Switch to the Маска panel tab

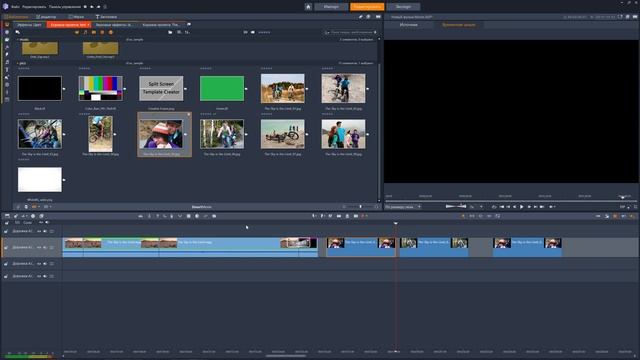pyautogui.click(x=76, y=17)
